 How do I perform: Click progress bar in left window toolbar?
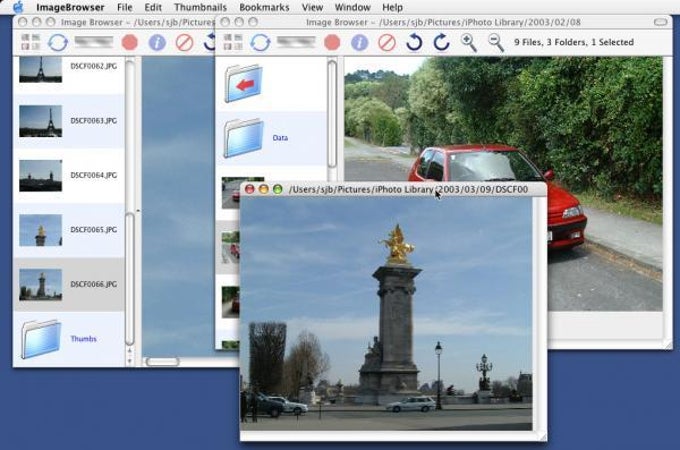click(x=94, y=42)
